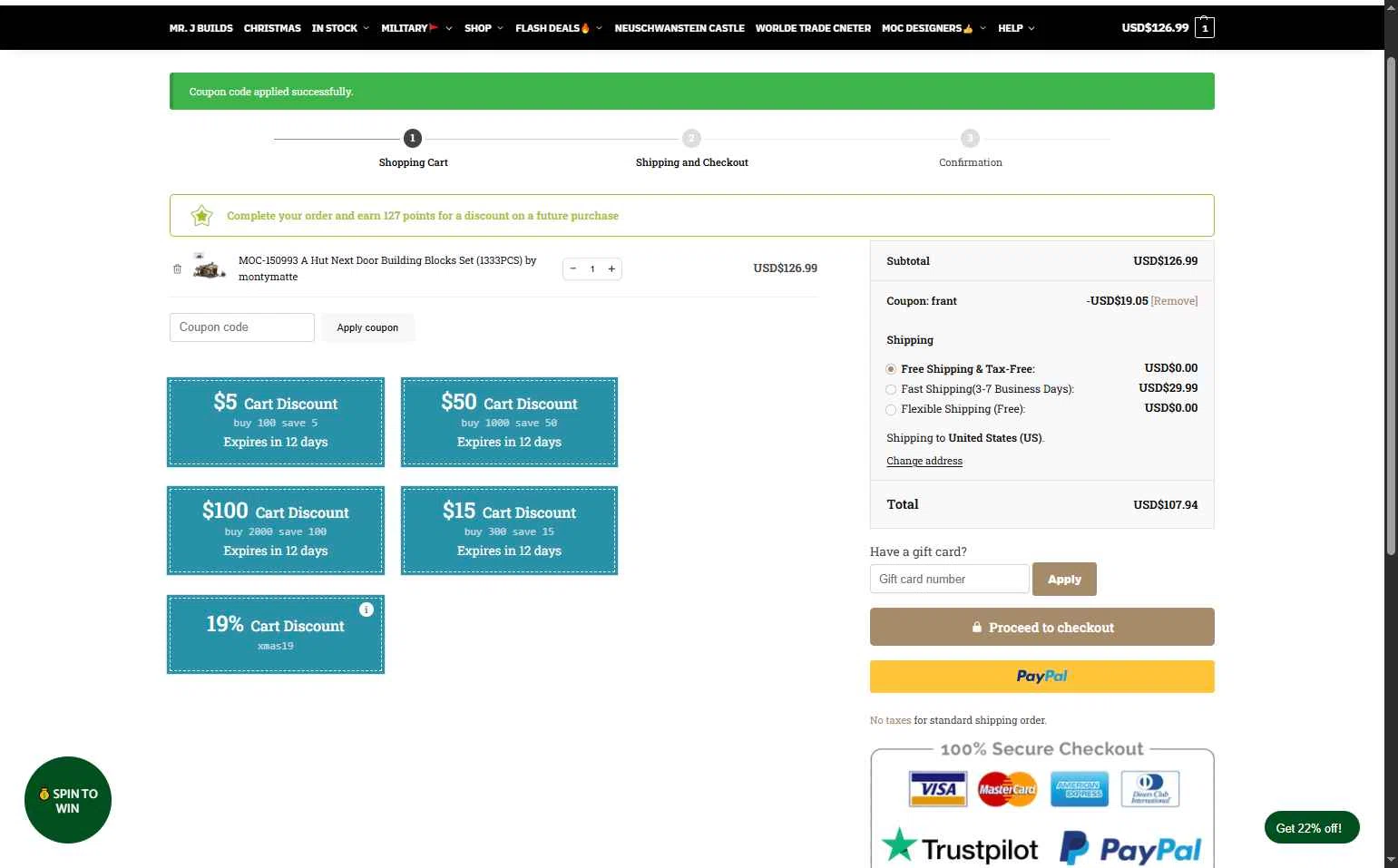
Task: Pay with the yellow PayPal button
Action: click(x=1041, y=677)
